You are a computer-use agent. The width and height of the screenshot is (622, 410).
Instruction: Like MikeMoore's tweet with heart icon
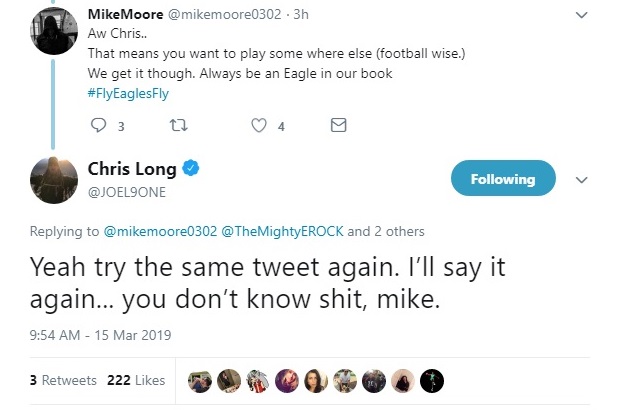click(259, 126)
